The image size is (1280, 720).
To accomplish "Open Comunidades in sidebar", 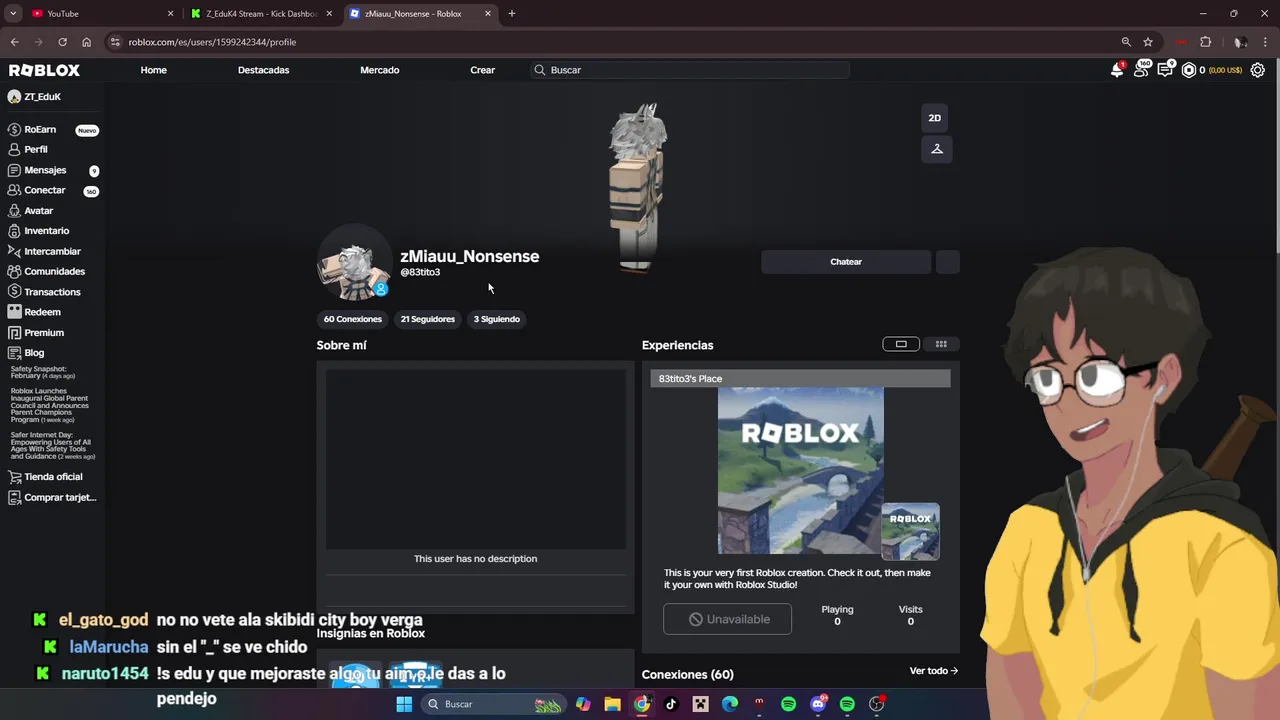I will coord(54,271).
